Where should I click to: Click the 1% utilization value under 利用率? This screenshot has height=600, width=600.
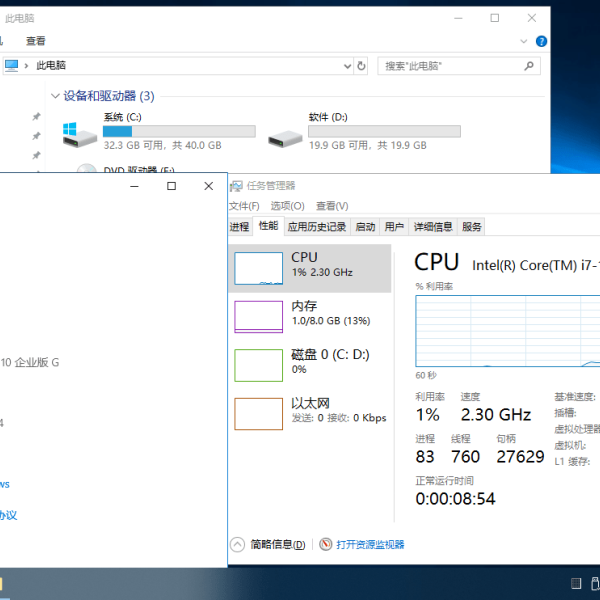pyautogui.click(x=427, y=415)
